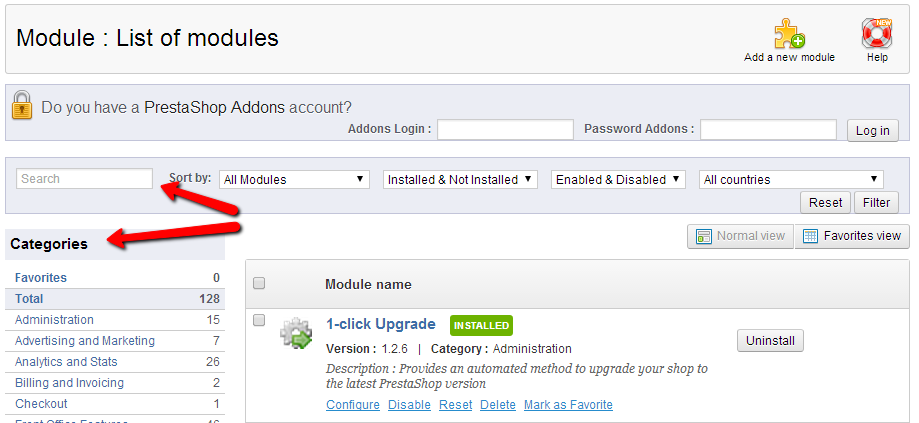This screenshot has width=919, height=423.
Task: Check the 1-click Upgrade module checkbox
Action: (x=259, y=320)
